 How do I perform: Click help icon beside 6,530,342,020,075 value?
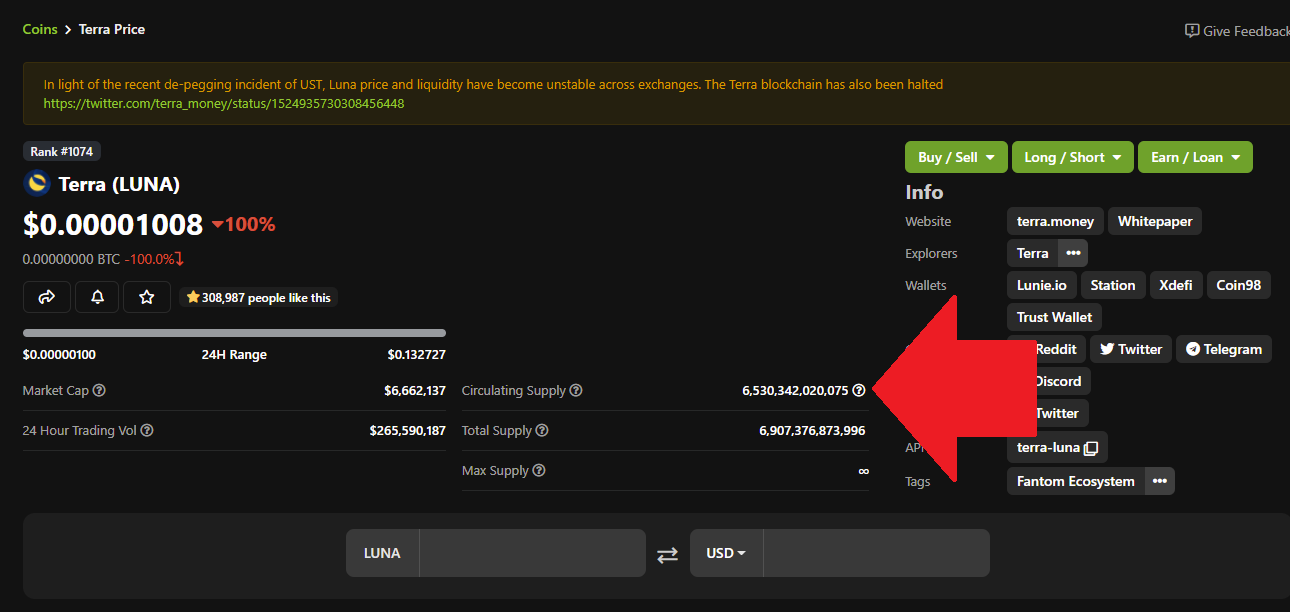[x=859, y=391]
